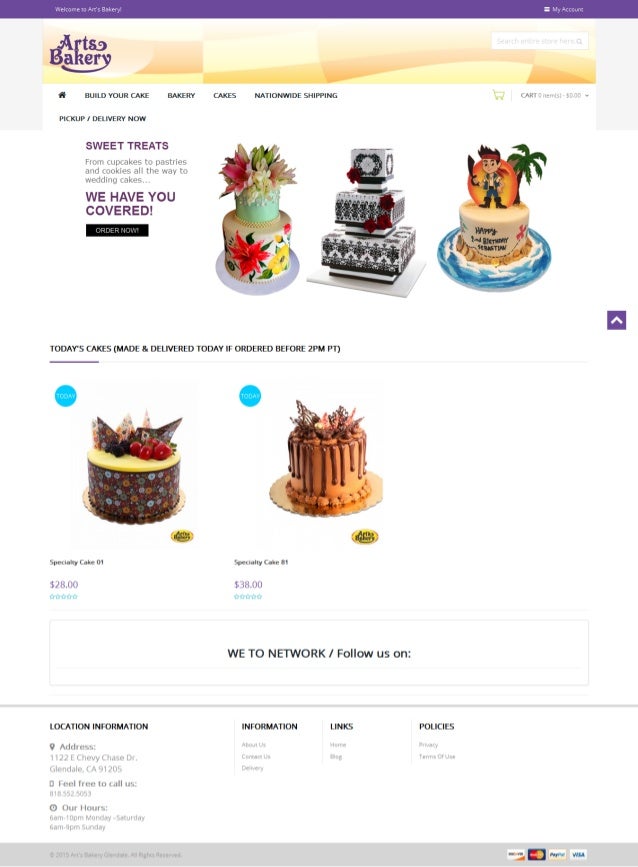The image size is (638, 867).
Task: Focus the search entire store field
Action: click(x=540, y=41)
